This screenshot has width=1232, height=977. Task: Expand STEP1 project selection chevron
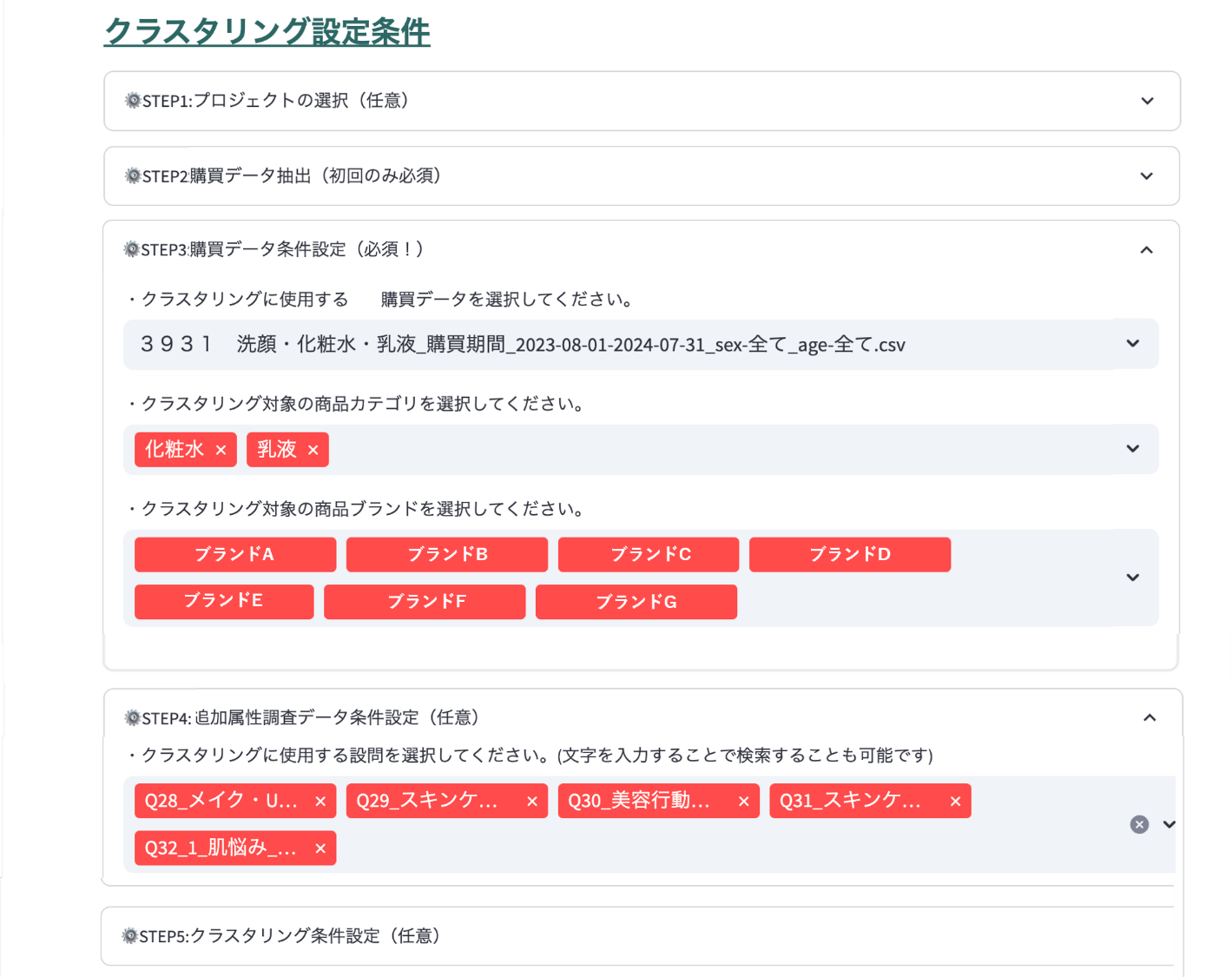point(1147,101)
